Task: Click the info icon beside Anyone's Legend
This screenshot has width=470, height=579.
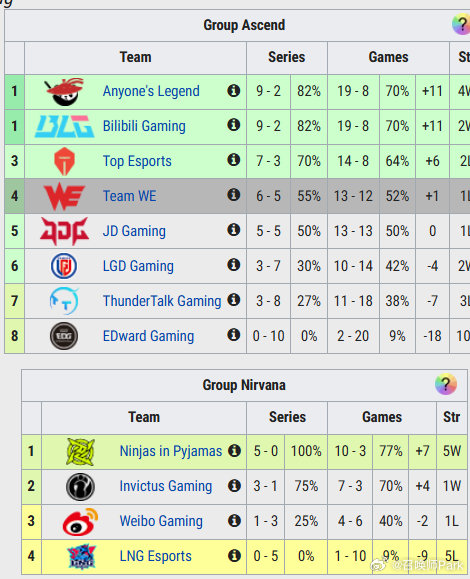Action: pos(233,90)
